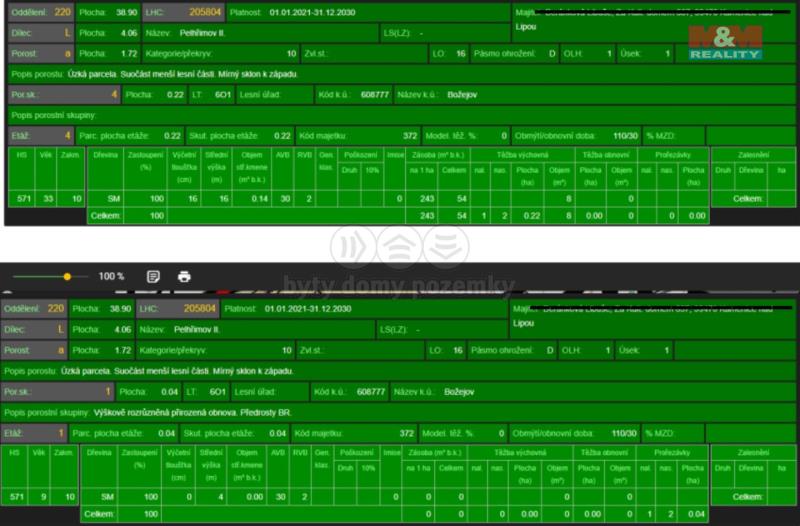Viewport: 800px width, 526px height.
Task: Click the yellow zoom slider handle
Action: pyautogui.click(x=67, y=276)
